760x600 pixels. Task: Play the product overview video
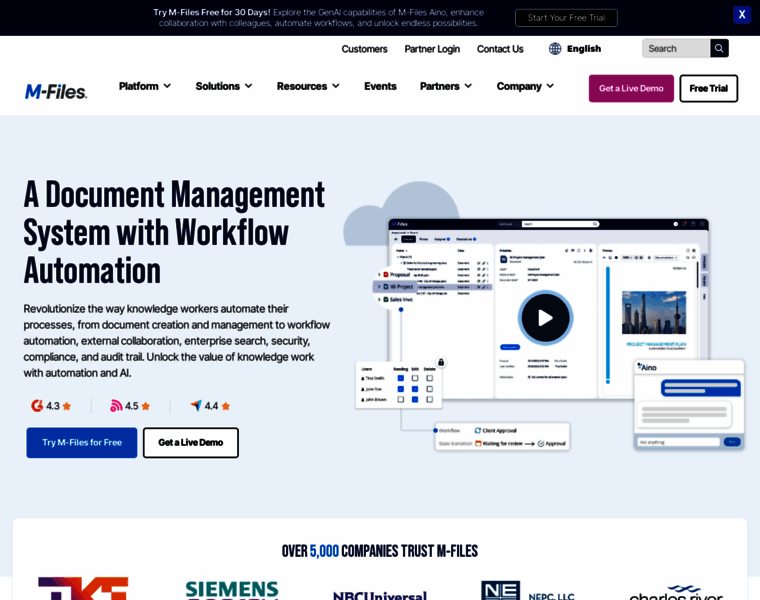(x=545, y=318)
